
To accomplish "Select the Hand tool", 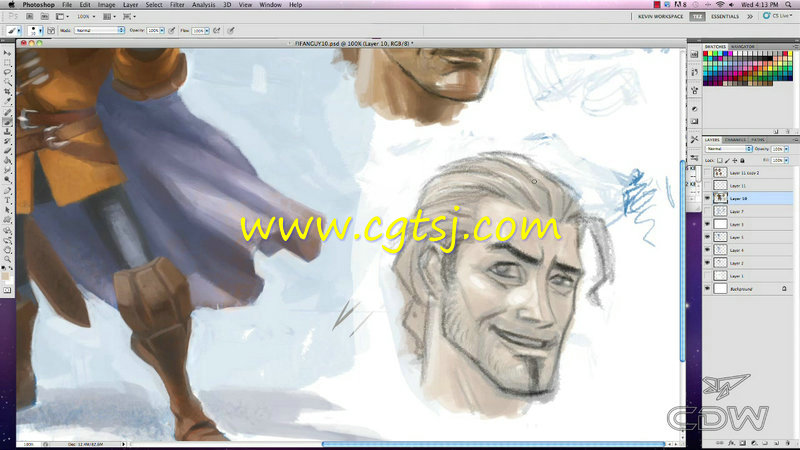I will (x=7, y=249).
